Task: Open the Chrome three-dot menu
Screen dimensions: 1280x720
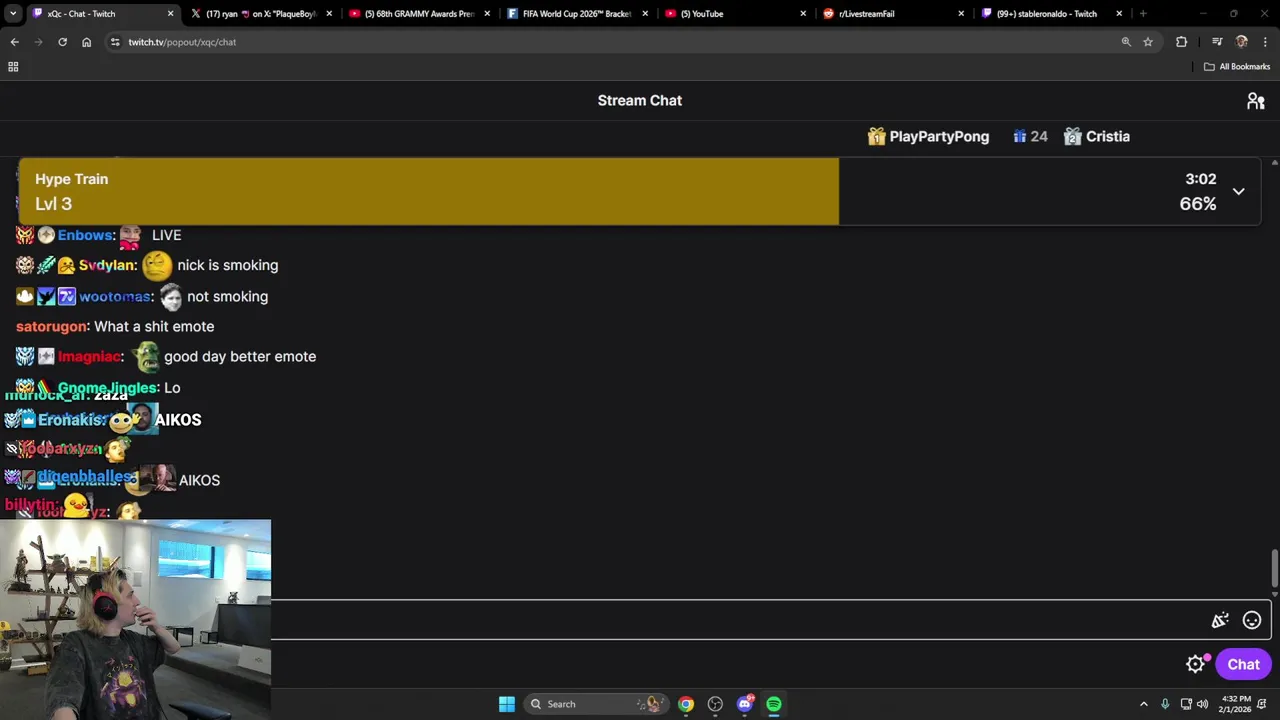Action: pyautogui.click(x=1266, y=42)
